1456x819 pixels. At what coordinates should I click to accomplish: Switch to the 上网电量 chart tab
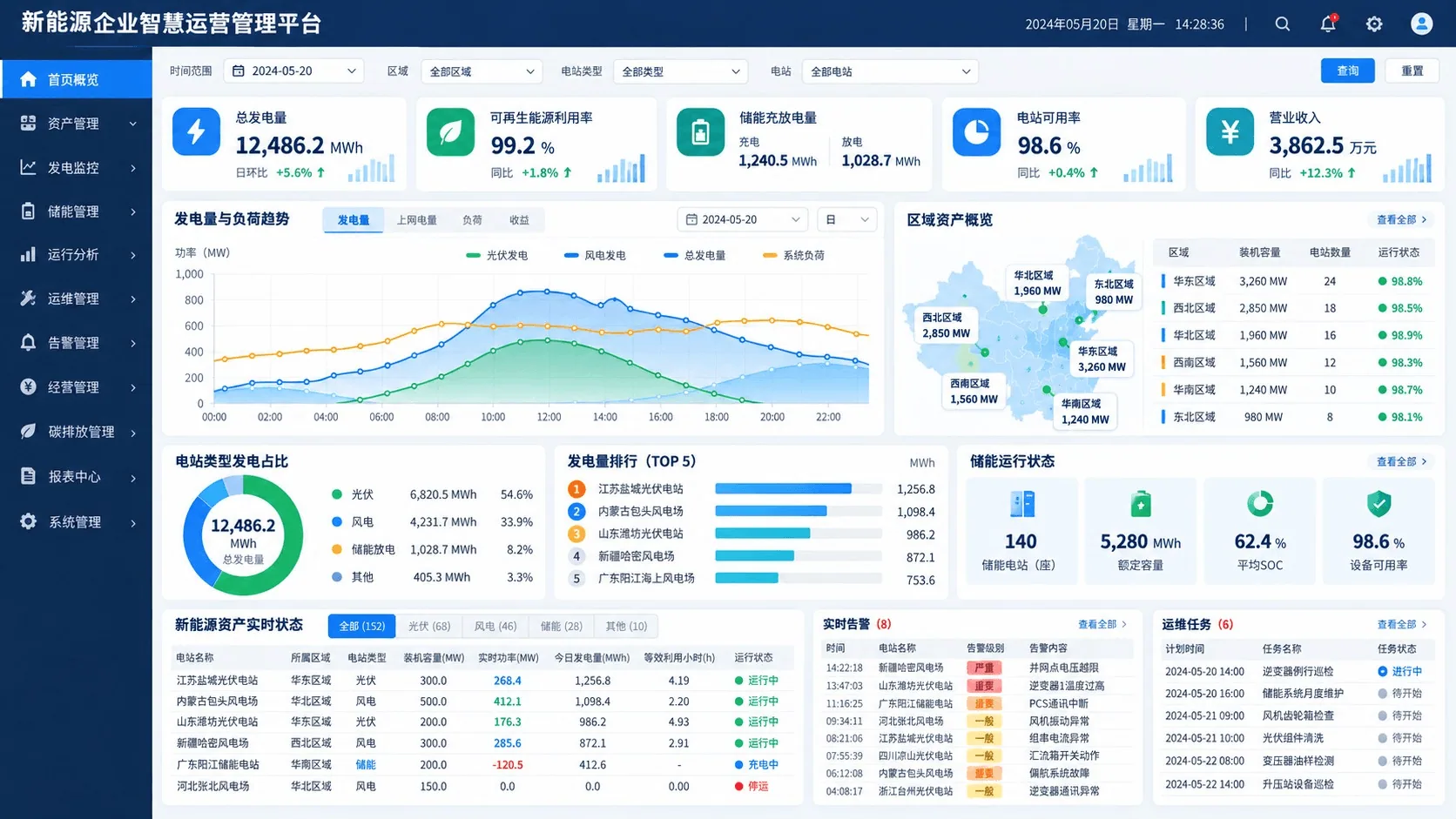pyautogui.click(x=416, y=220)
